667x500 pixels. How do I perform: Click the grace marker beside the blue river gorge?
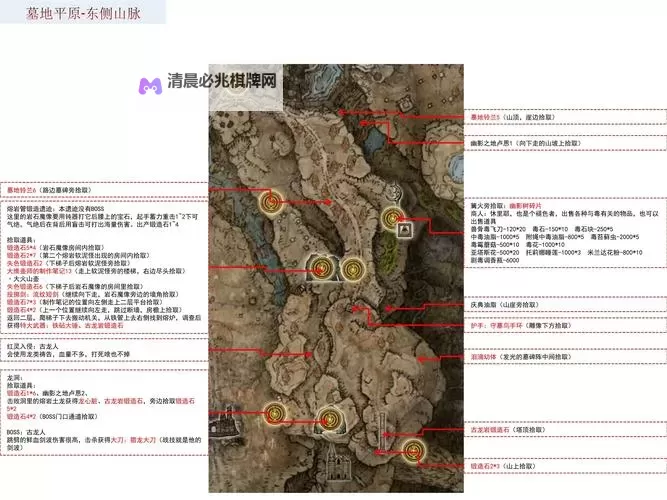[x=271, y=203]
